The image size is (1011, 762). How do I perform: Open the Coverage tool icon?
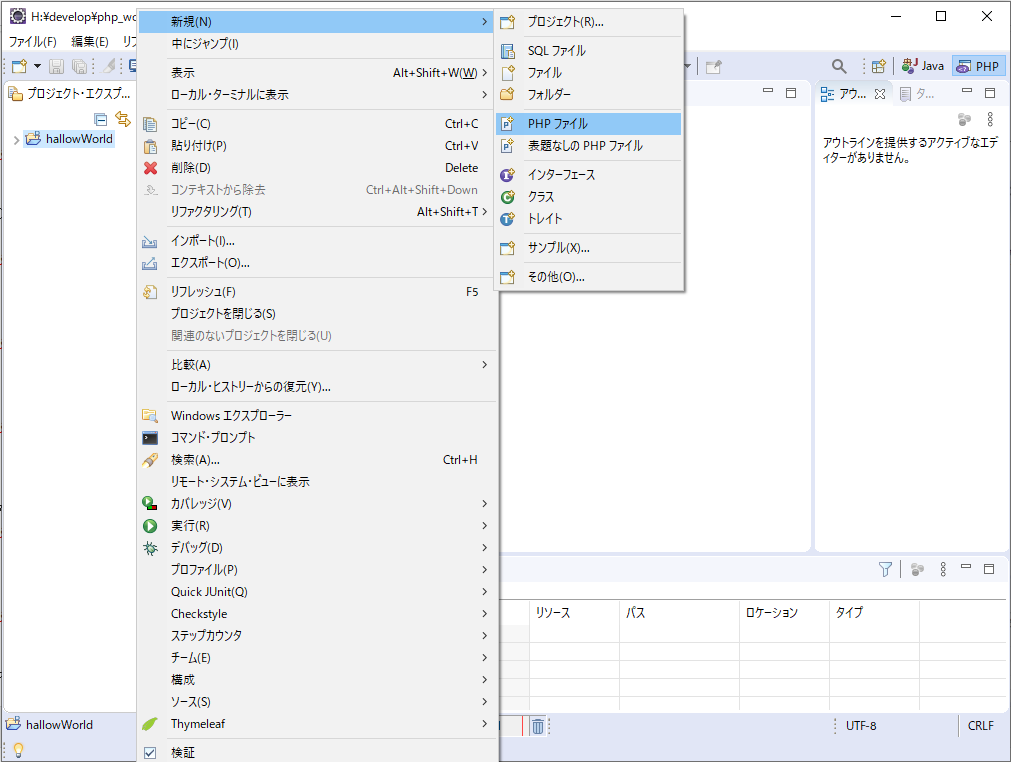(151, 503)
